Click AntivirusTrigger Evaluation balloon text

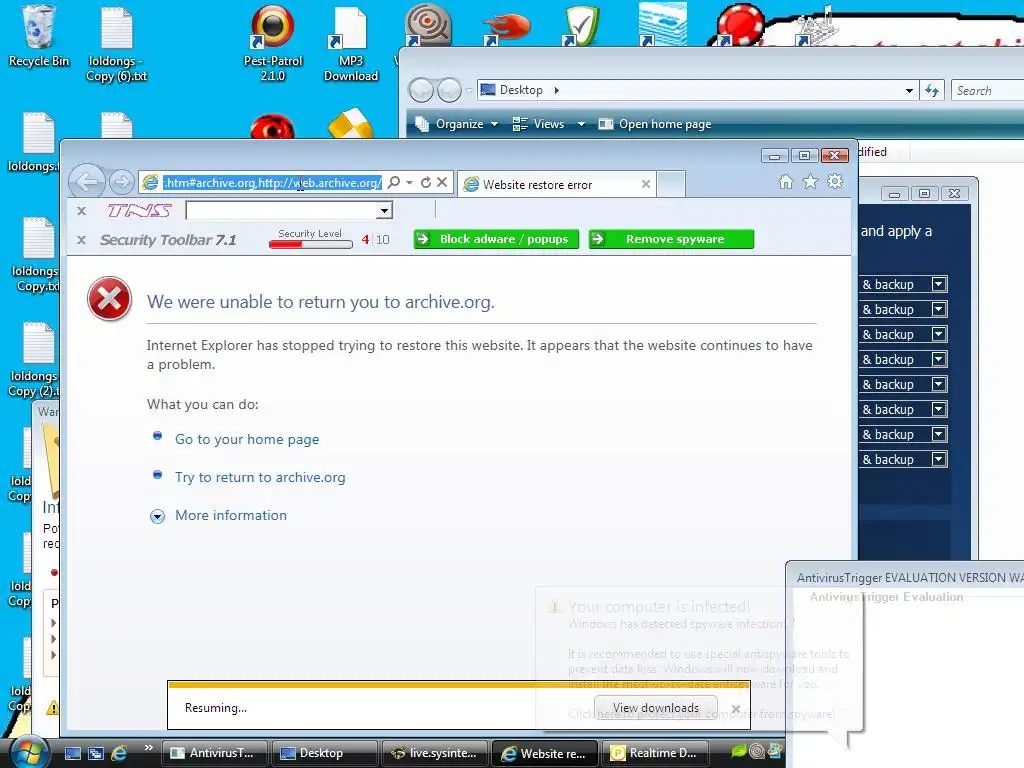point(886,597)
